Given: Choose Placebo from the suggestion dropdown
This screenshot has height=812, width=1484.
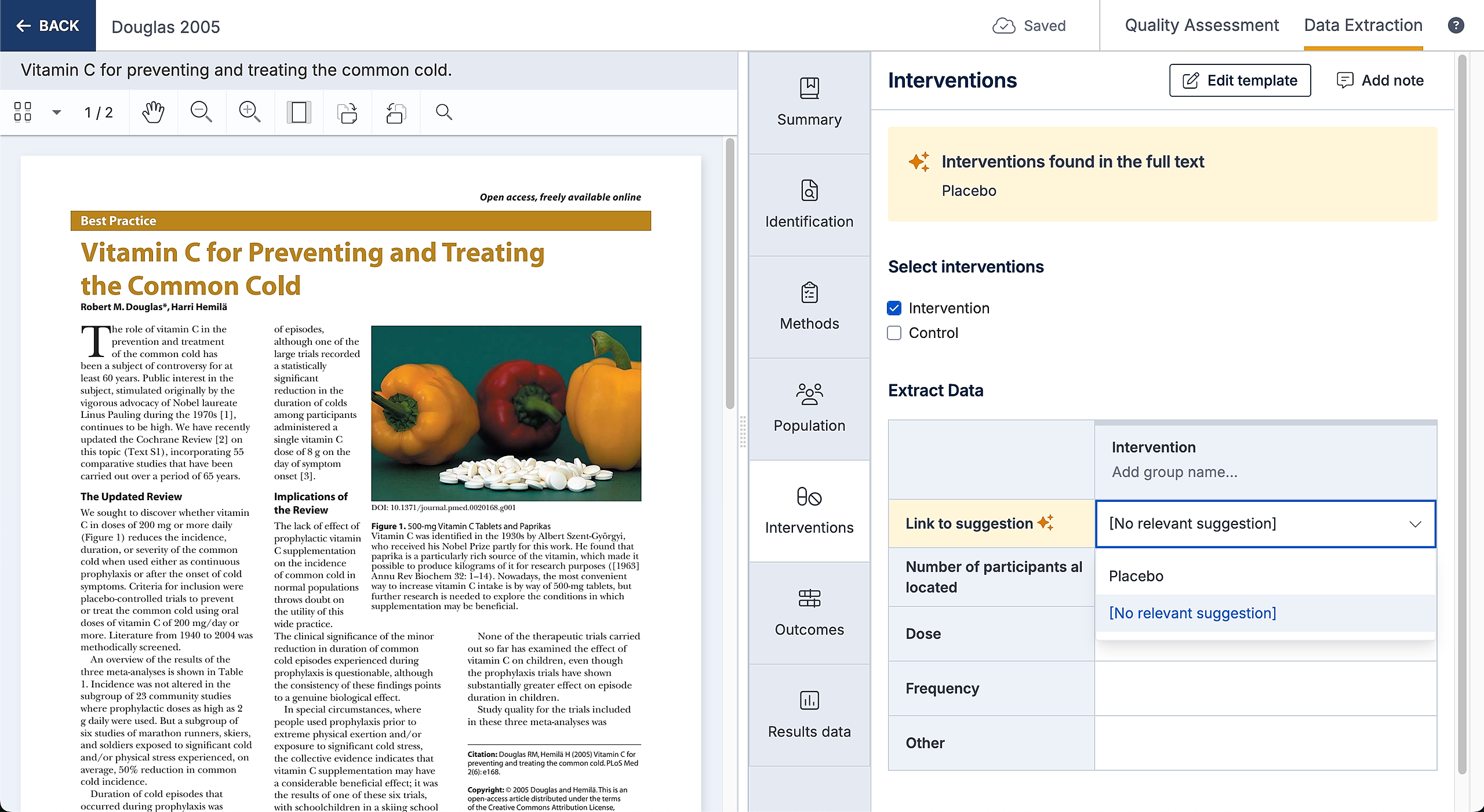Looking at the screenshot, I should click(1136, 576).
